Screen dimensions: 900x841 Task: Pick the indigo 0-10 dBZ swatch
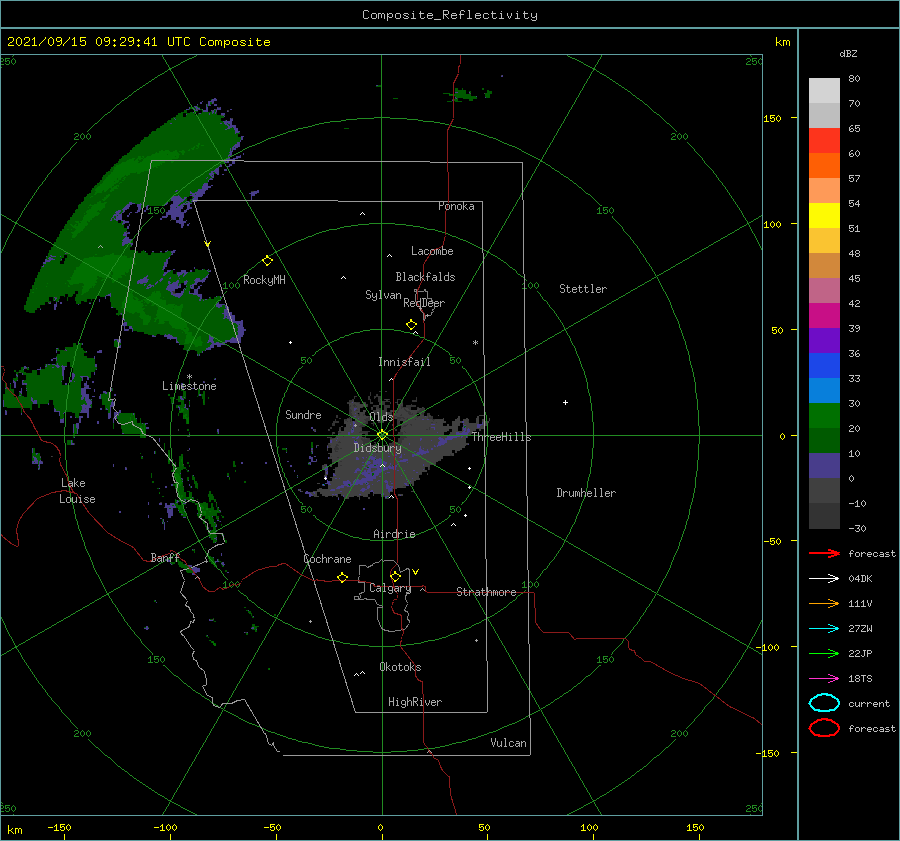(x=824, y=466)
